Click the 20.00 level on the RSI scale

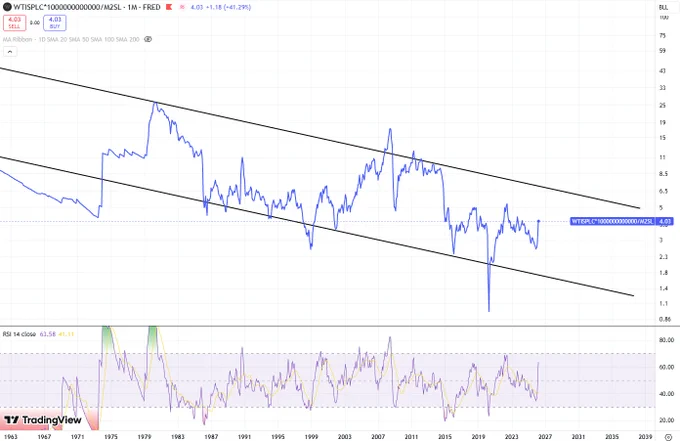[666, 420]
